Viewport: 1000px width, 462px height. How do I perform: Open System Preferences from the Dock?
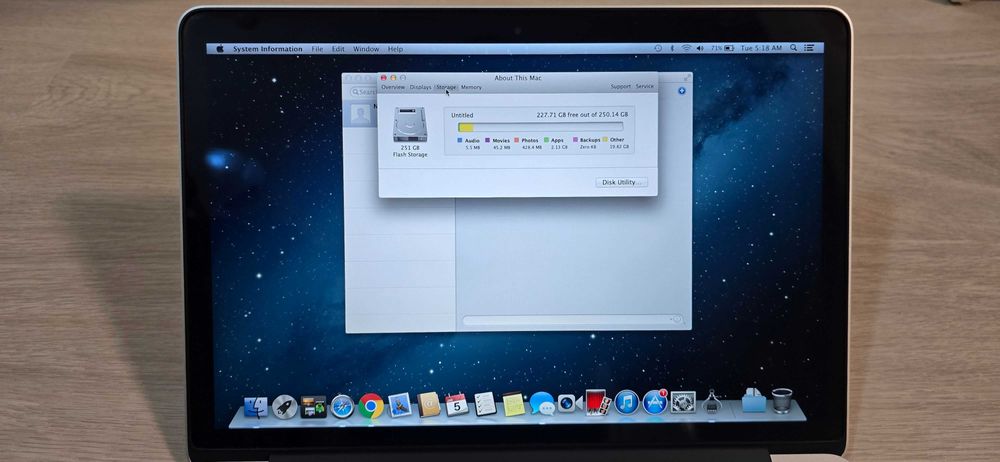(683, 402)
